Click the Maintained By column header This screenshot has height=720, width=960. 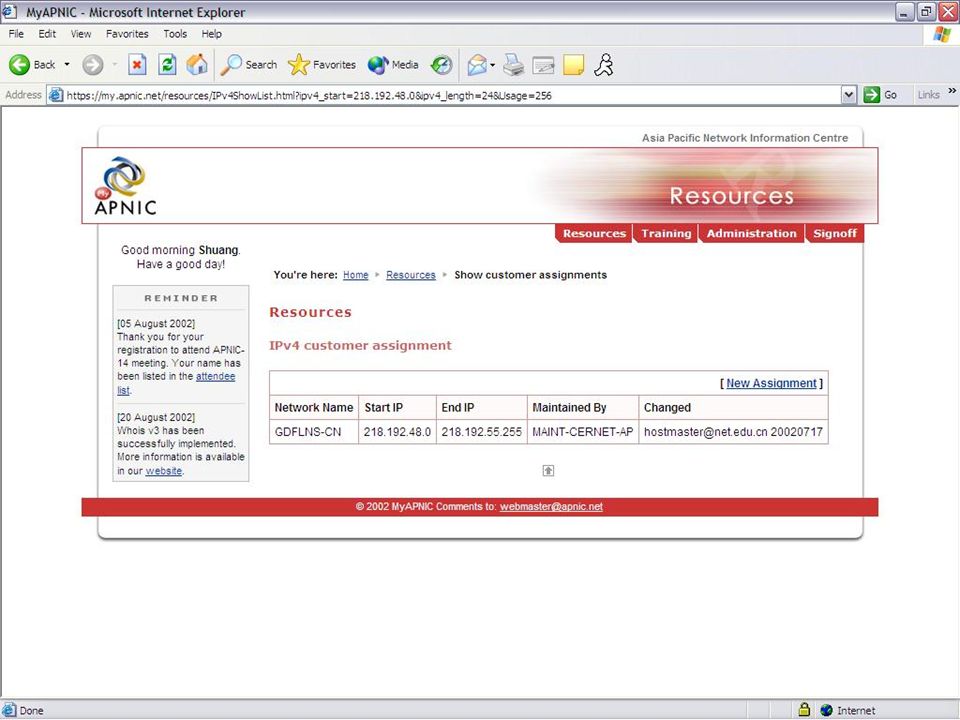click(x=583, y=408)
